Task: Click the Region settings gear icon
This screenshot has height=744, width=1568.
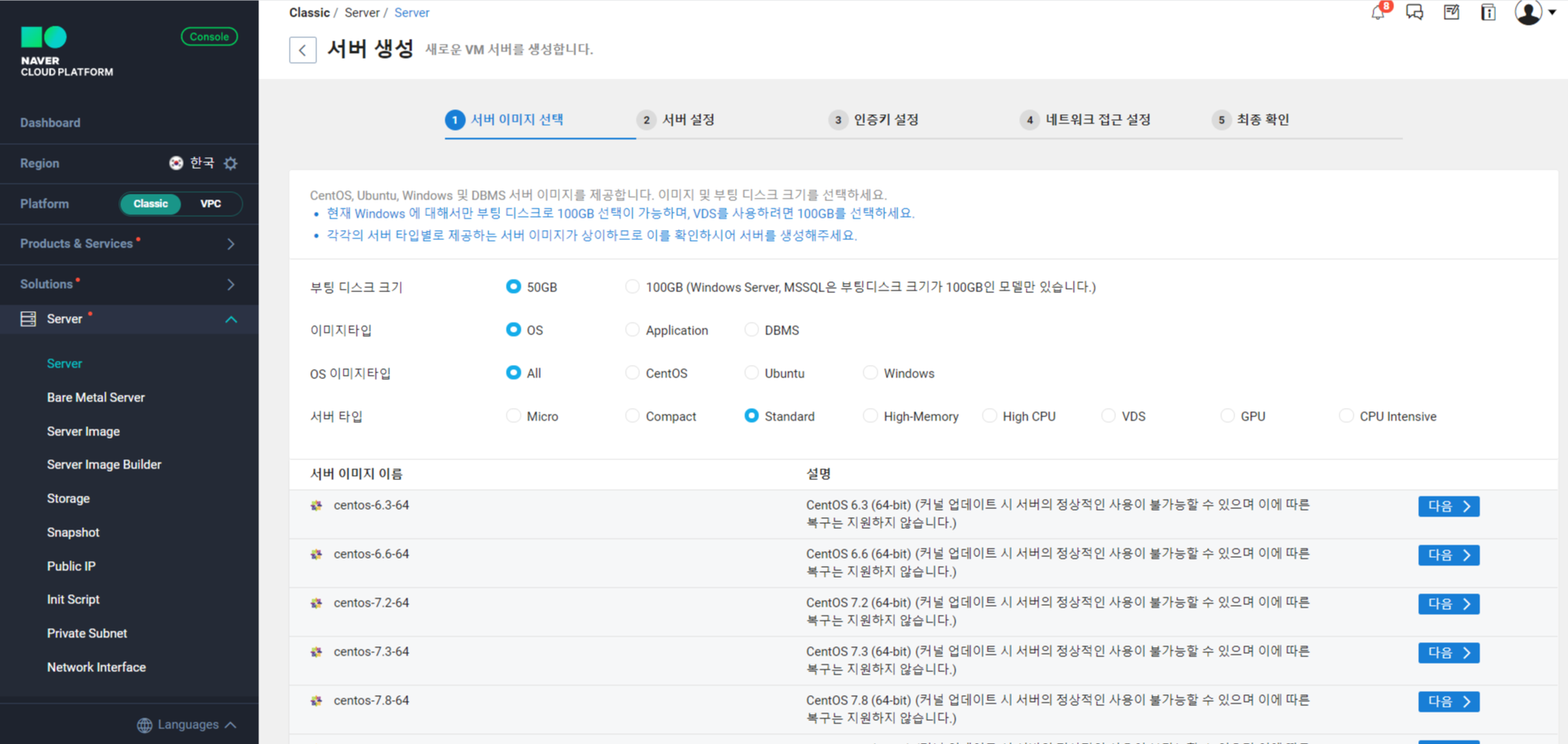Action: pos(231,163)
